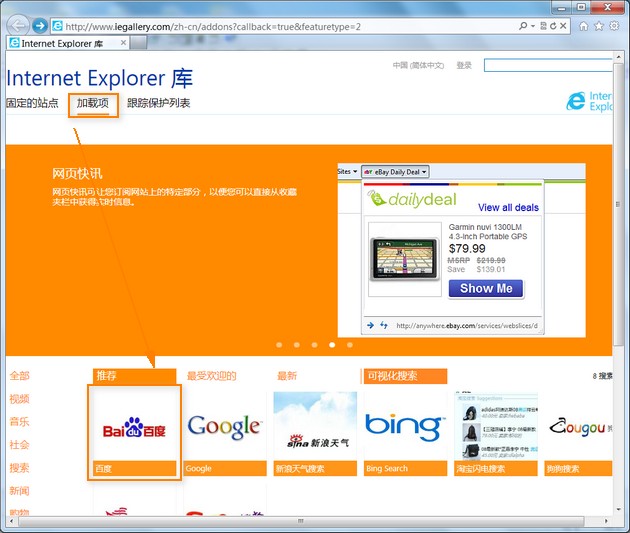
Task: Open a new tab with the blank tab button
Action: click(x=138, y=43)
